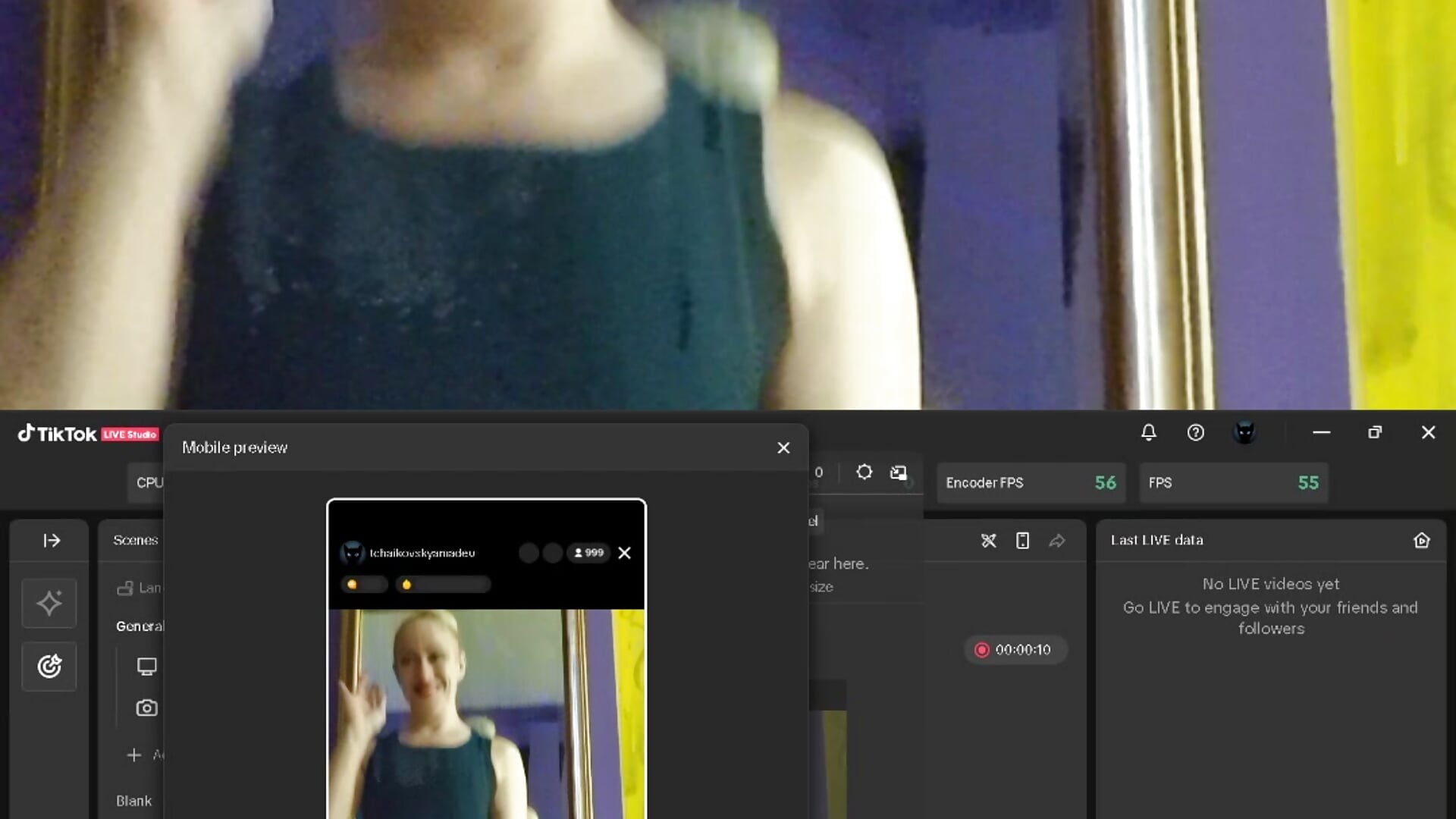
Task: Click the tchaikovskyamadeu profile avatar in preview
Action: click(x=352, y=553)
